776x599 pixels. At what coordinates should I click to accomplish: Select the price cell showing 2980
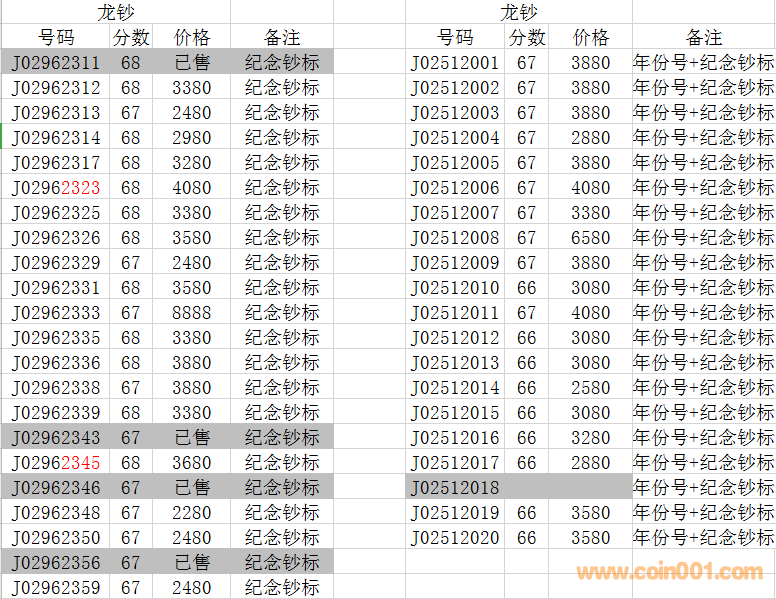tap(191, 137)
